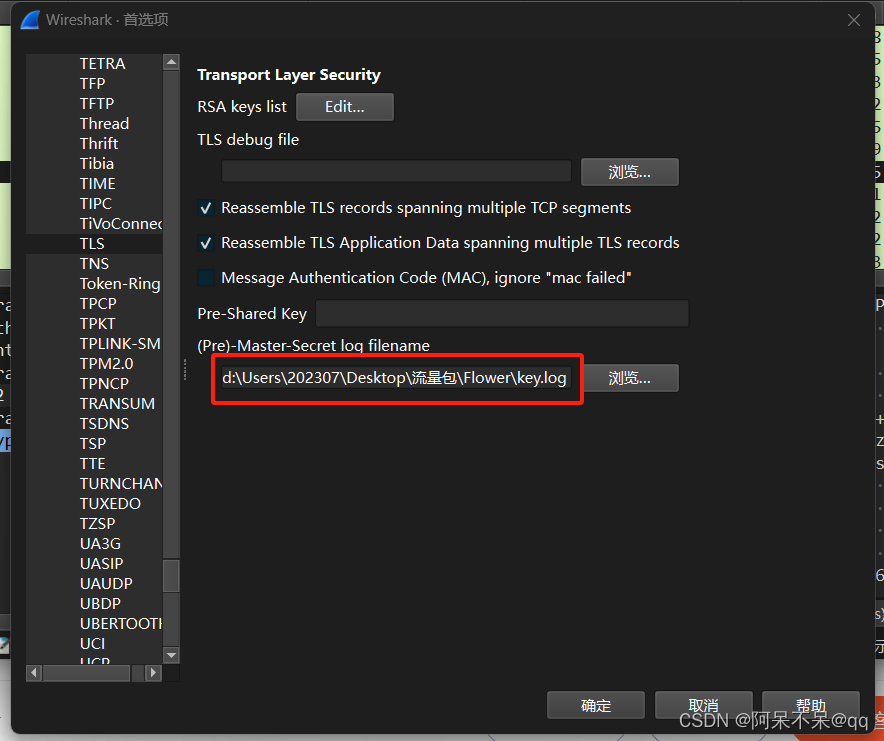Image resolution: width=884 pixels, height=741 pixels.
Task: Select TIPC protocol in list
Action: 96,204
